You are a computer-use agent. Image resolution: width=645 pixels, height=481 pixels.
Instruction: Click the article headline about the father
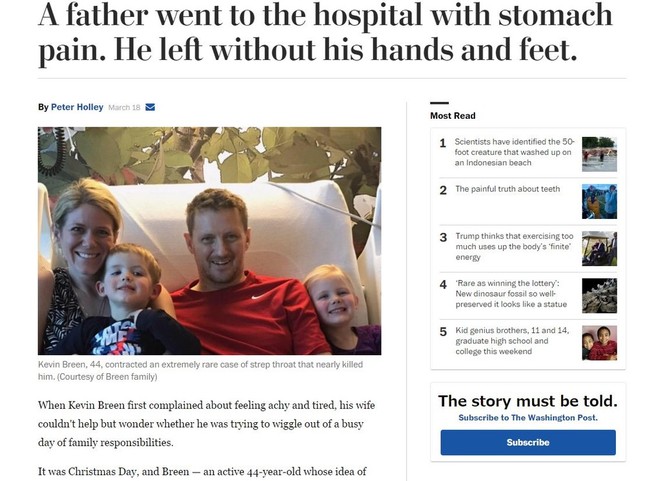(324, 32)
